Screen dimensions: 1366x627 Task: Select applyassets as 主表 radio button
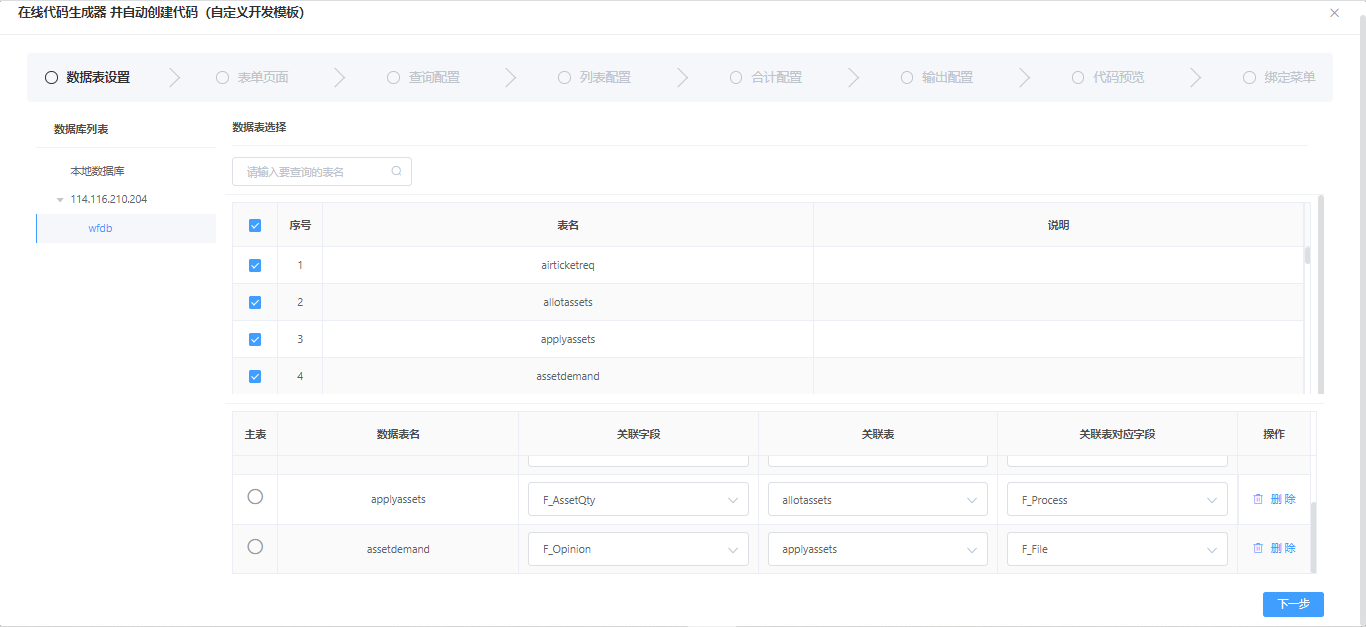click(x=255, y=497)
